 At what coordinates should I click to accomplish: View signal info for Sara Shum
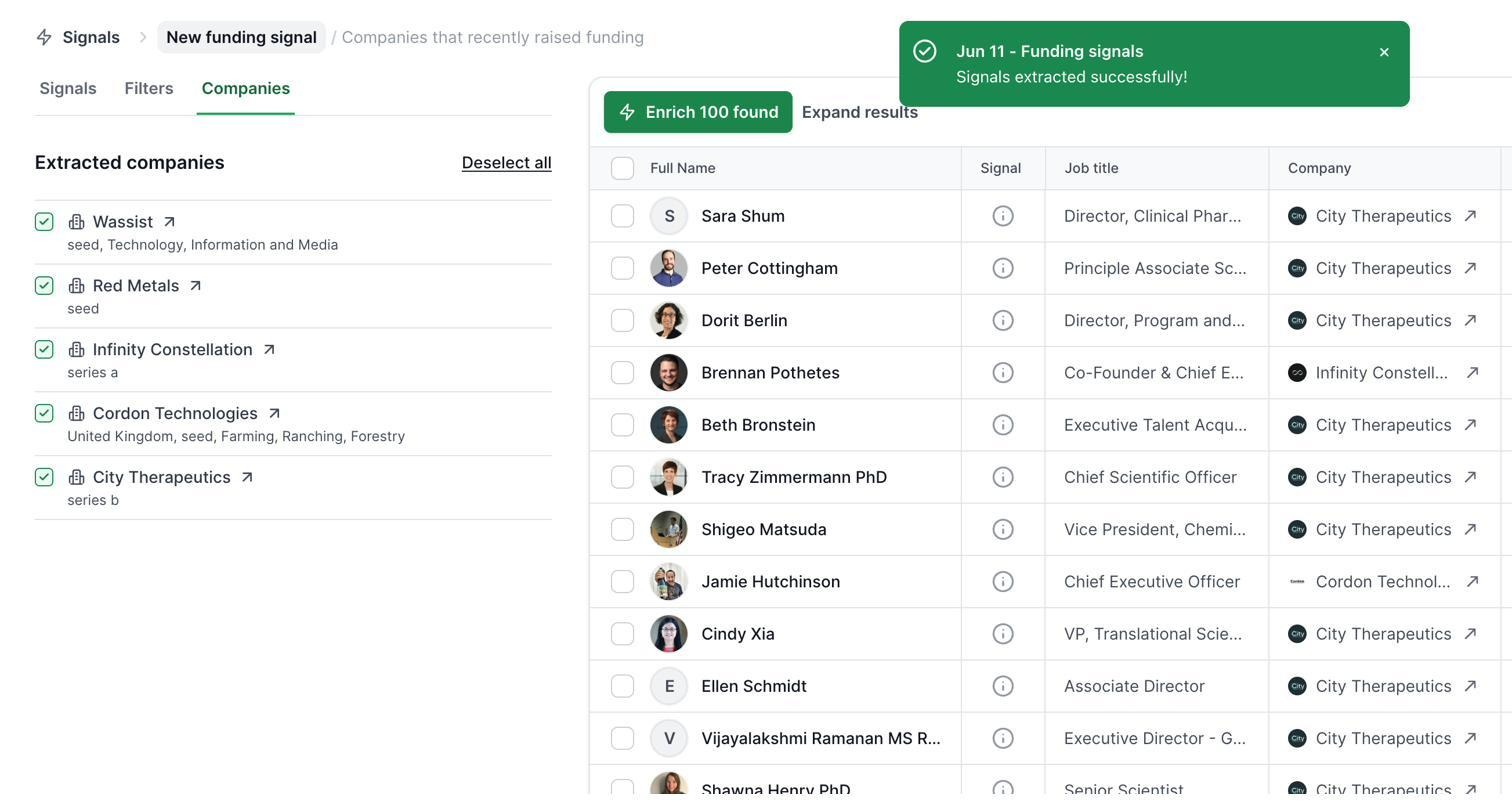(x=1002, y=216)
